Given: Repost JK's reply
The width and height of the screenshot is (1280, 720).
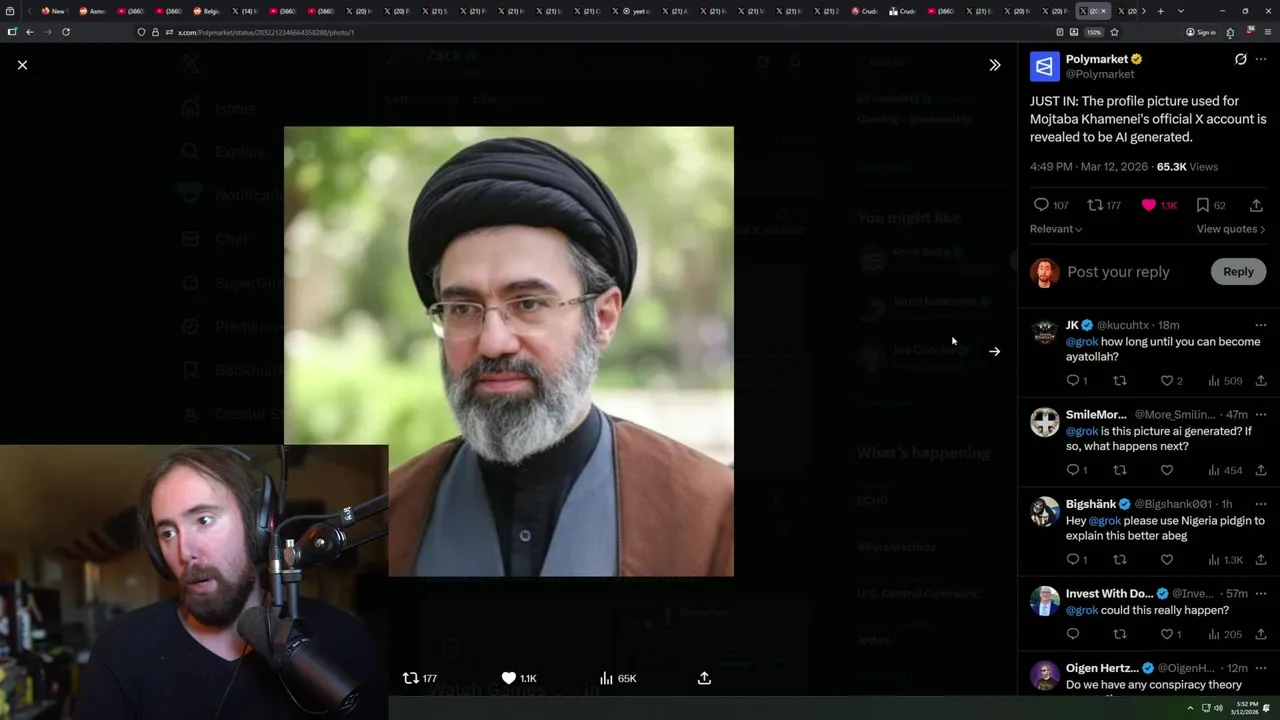Looking at the screenshot, I should point(1120,381).
